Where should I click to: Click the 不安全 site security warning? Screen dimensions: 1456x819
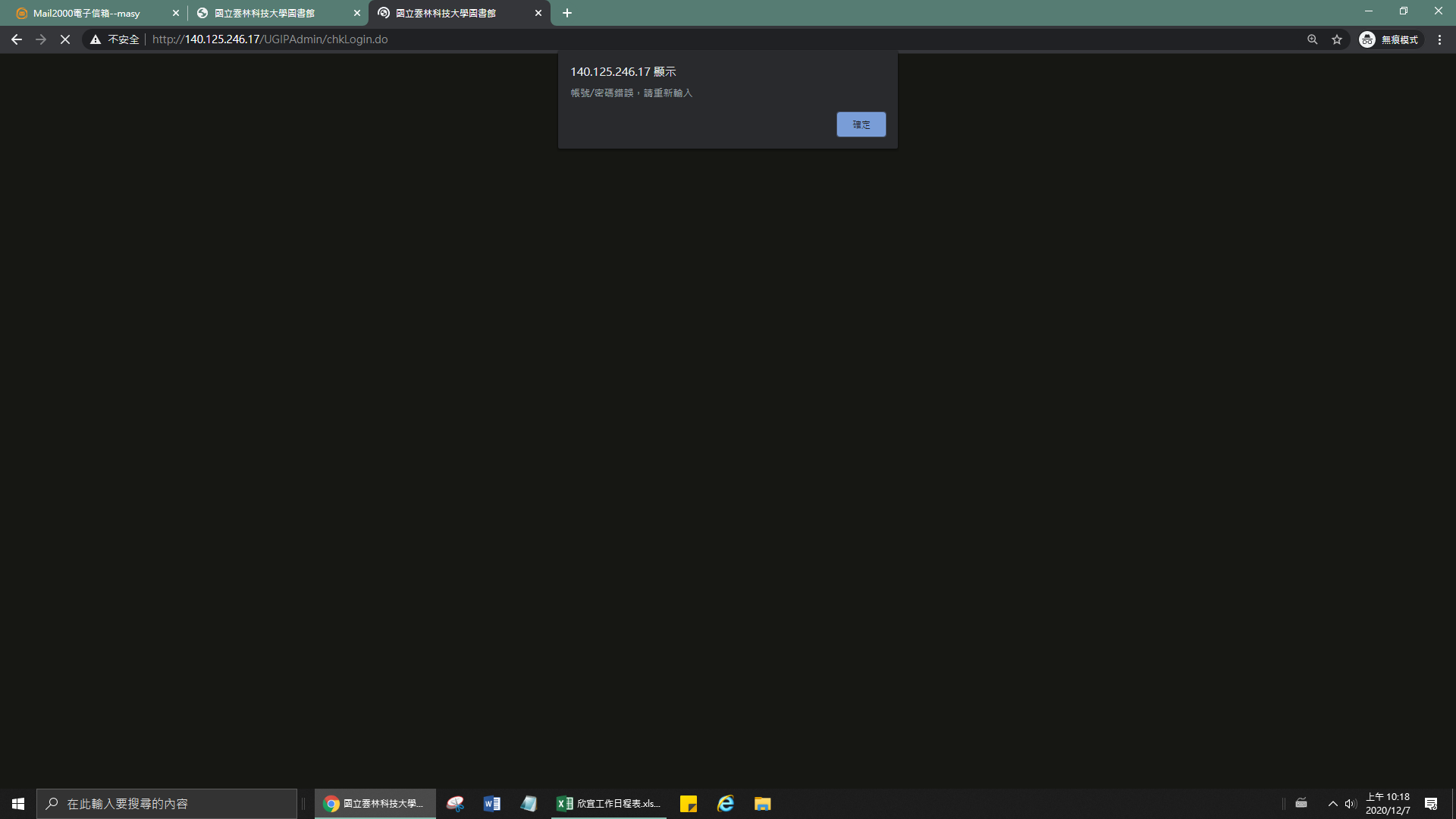(115, 39)
